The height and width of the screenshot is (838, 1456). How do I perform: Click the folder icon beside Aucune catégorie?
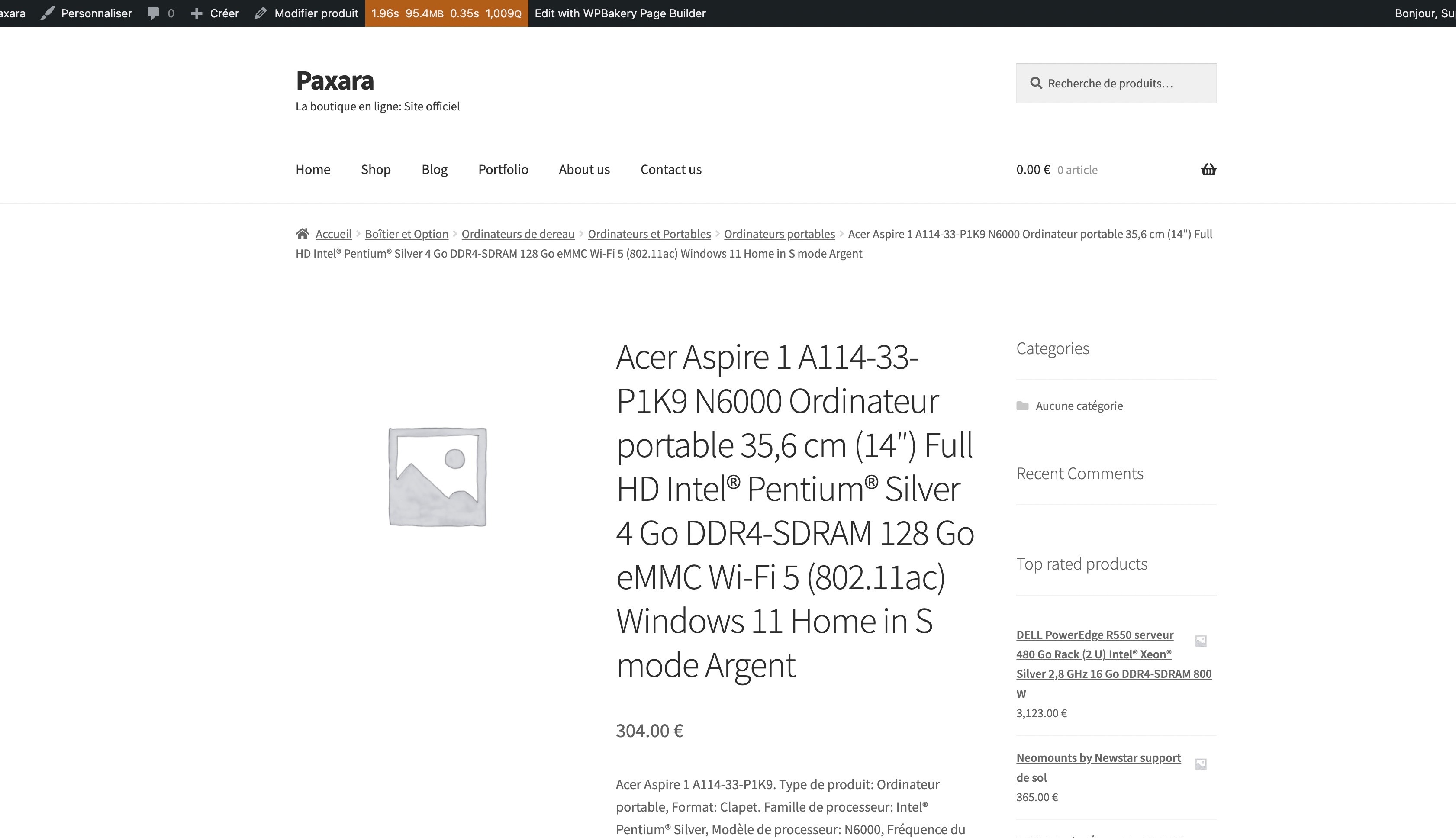tap(1022, 406)
